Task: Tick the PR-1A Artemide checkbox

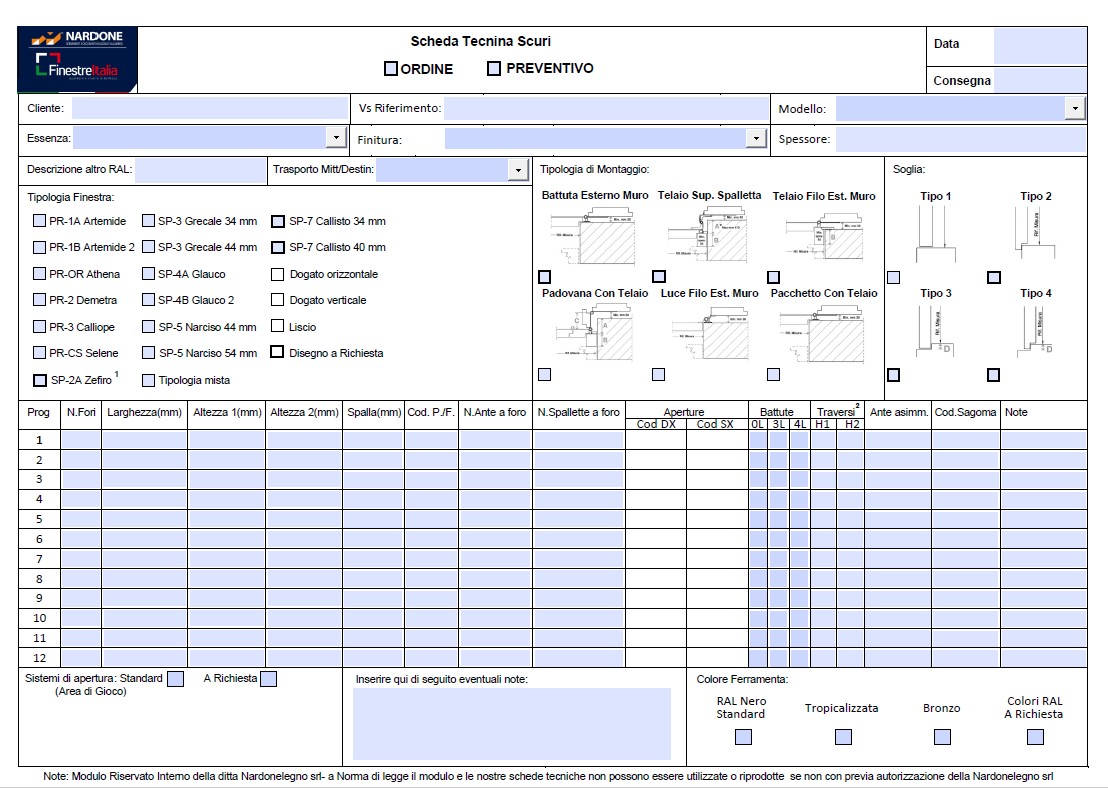Action: (x=40, y=220)
